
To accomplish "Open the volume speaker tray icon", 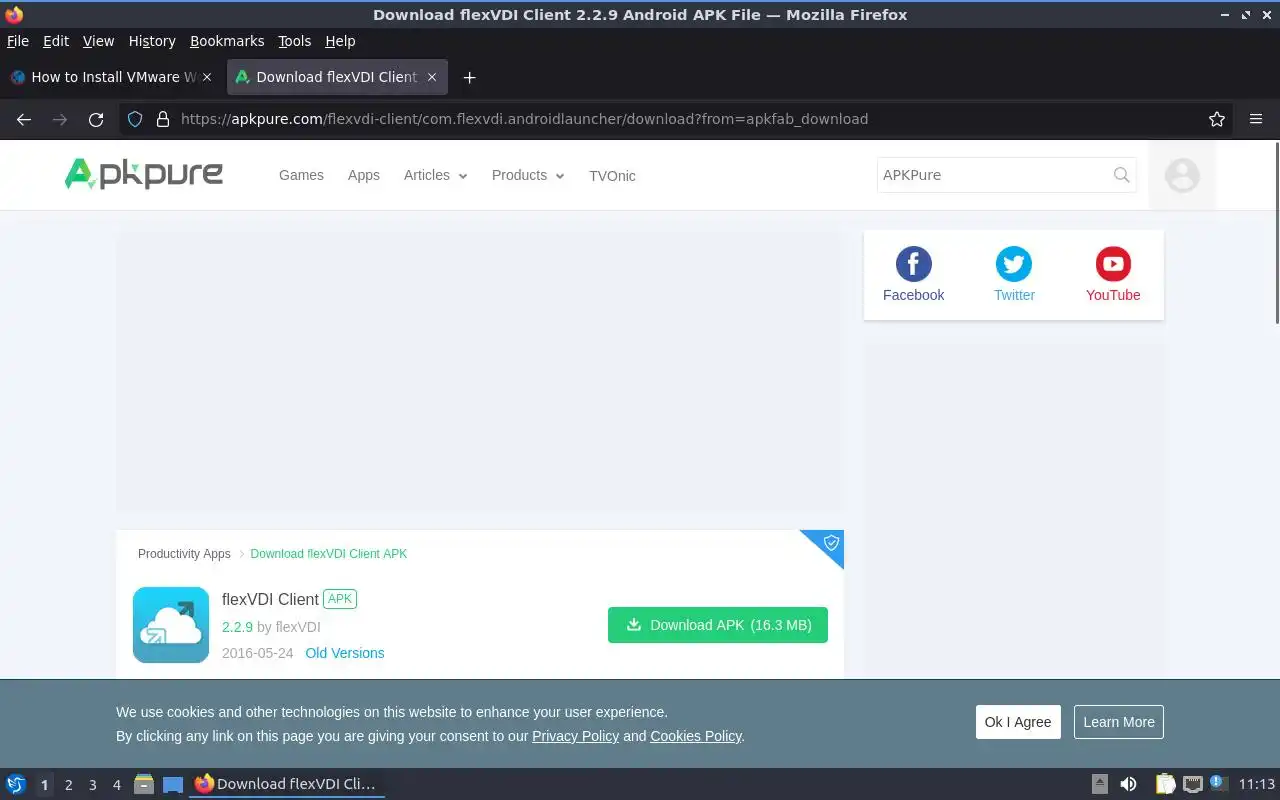I will (x=1128, y=784).
